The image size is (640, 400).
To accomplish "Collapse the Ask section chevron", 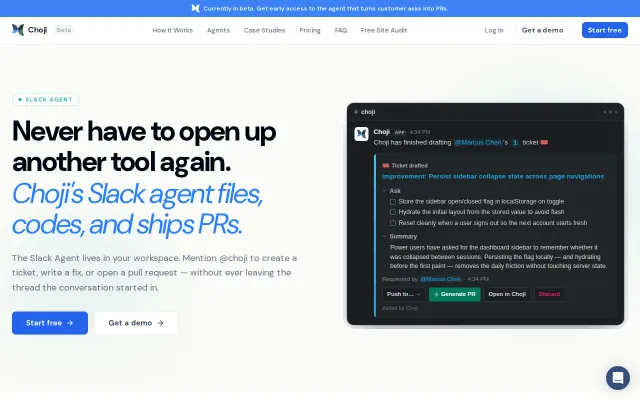I will (384, 191).
